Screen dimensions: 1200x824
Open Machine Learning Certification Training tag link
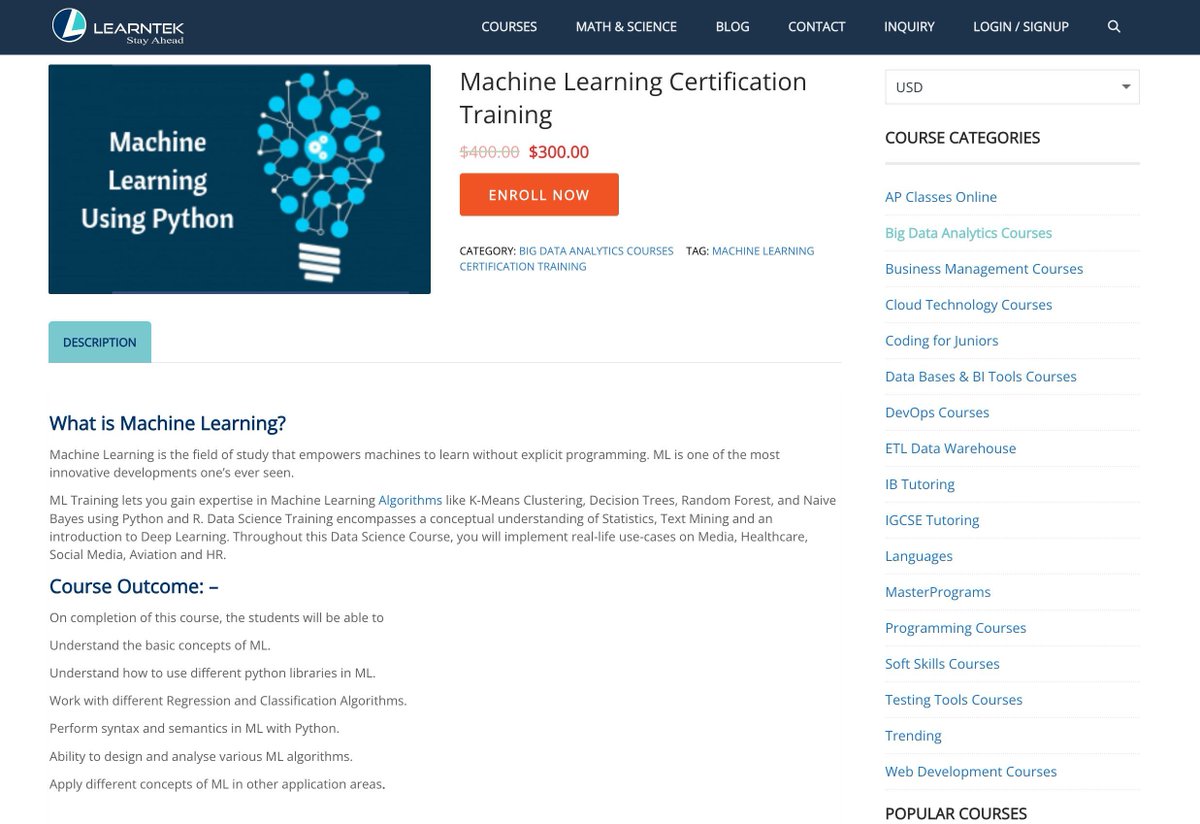click(637, 259)
